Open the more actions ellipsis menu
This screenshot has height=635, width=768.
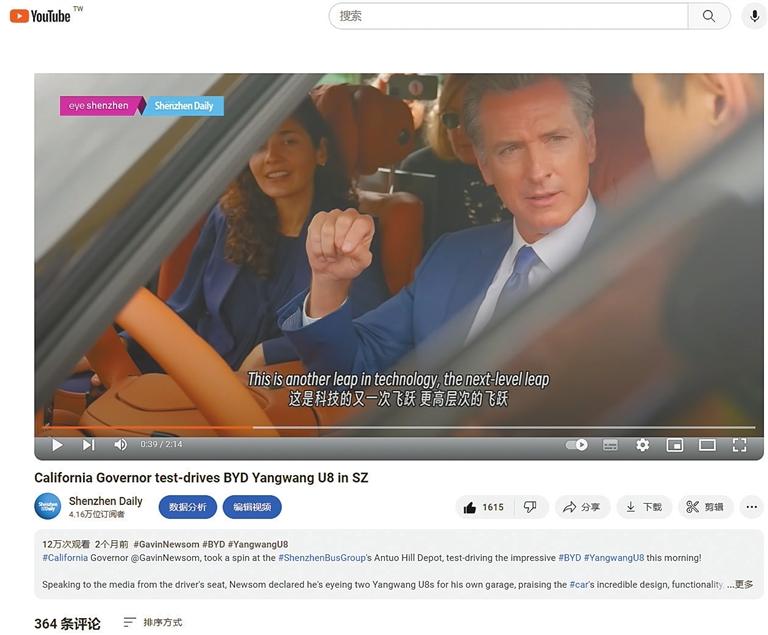coord(751,507)
